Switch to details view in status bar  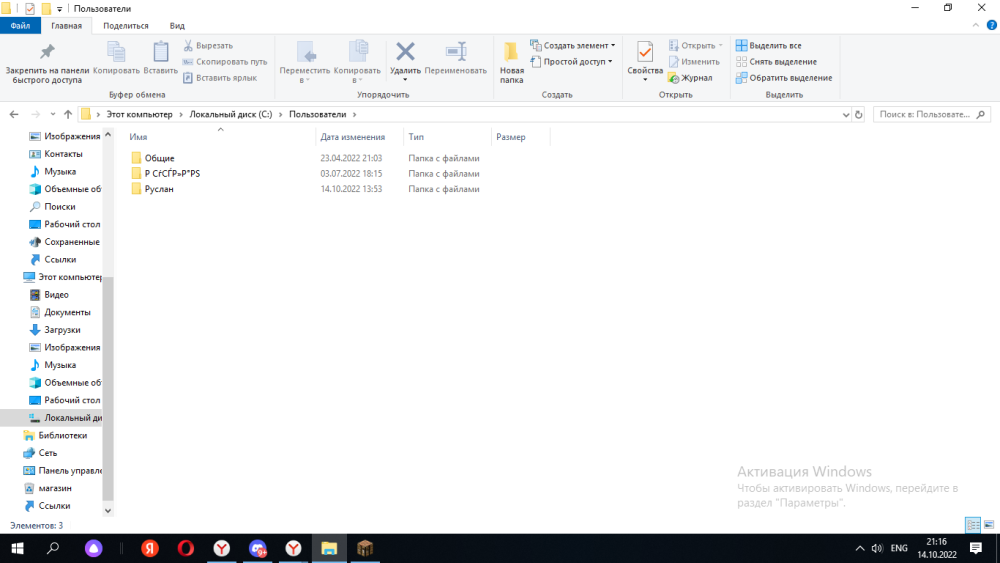pyautogui.click(x=973, y=525)
